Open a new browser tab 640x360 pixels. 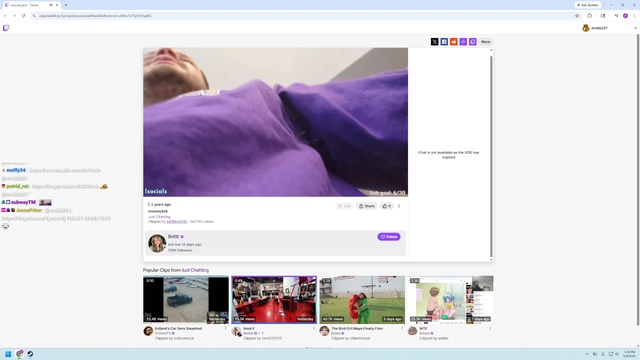pos(66,5)
